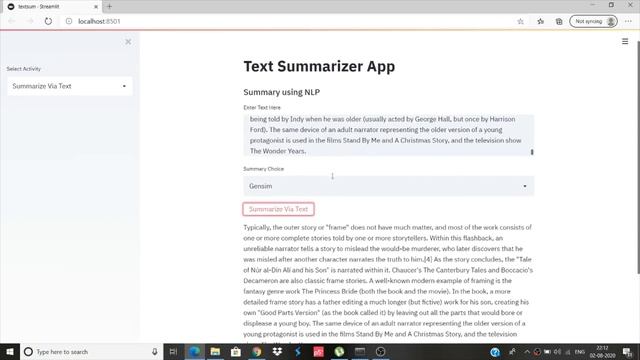Open the green round app icon in the taskbar
Viewport: 640px width, 360px height.
pos(339,352)
